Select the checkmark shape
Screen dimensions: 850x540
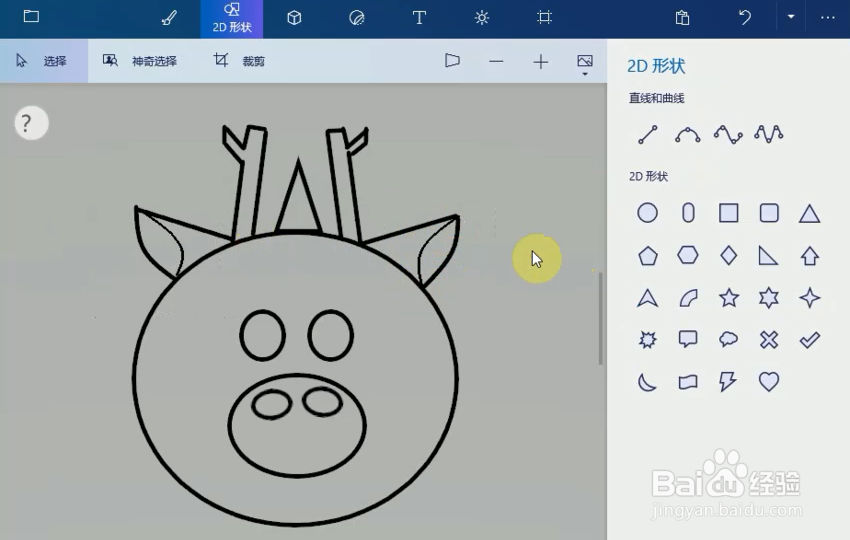tap(809, 340)
